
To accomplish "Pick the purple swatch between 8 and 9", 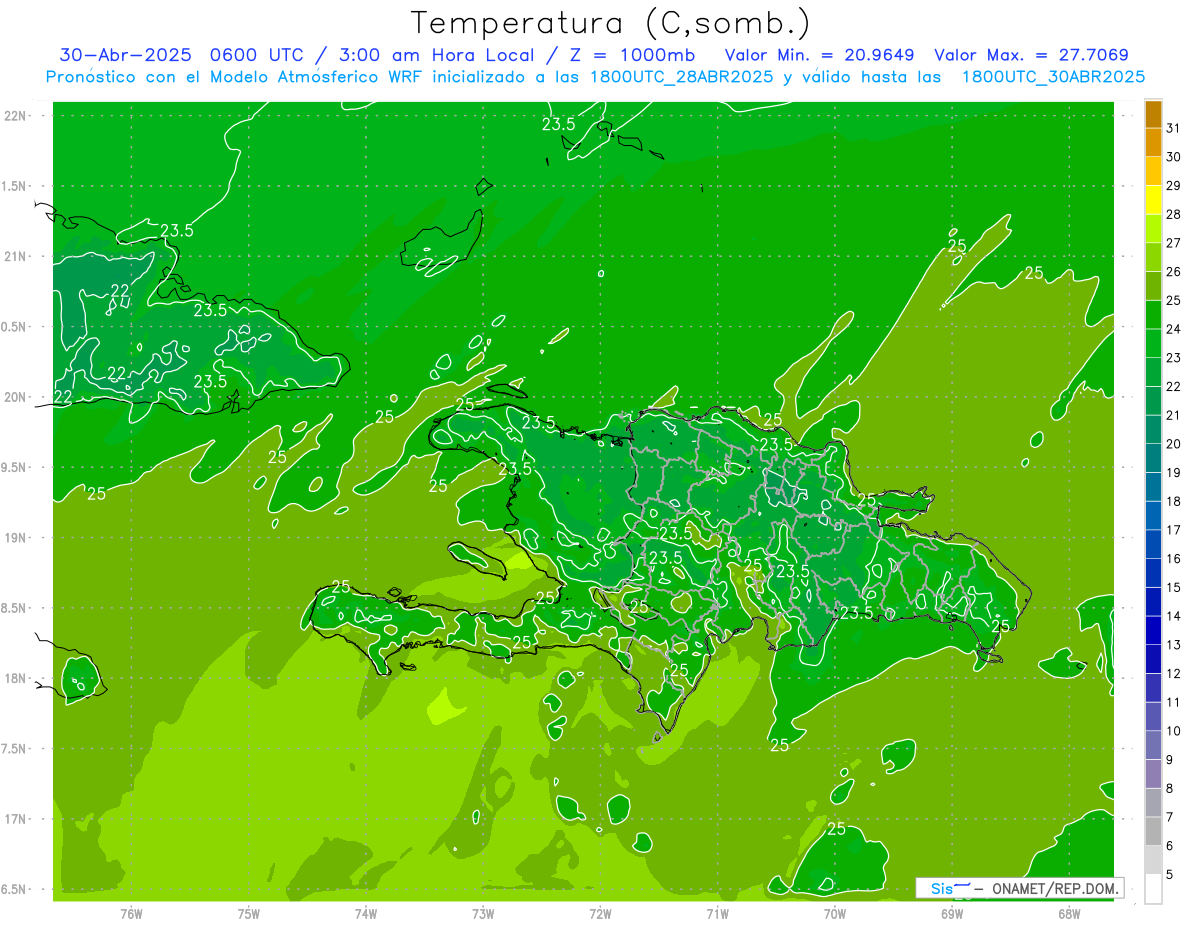I will coord(1153,774).
